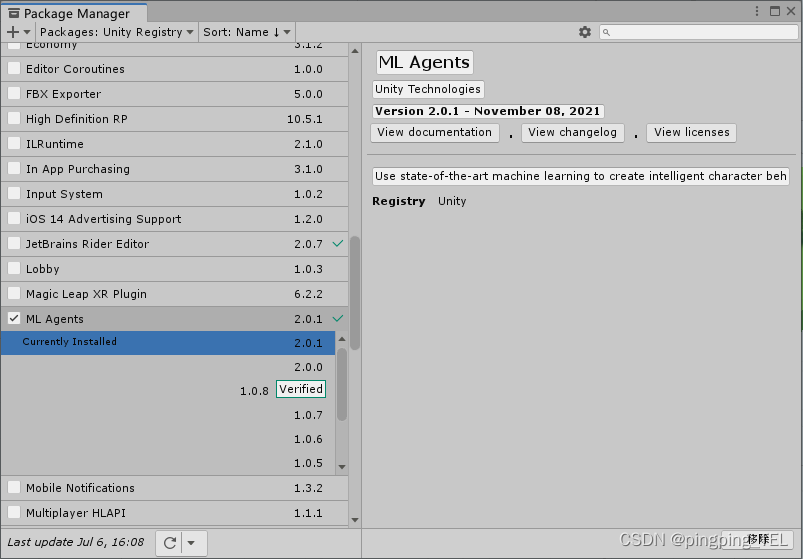Open the Sort: Name dropdown

[x=247, y=32]
